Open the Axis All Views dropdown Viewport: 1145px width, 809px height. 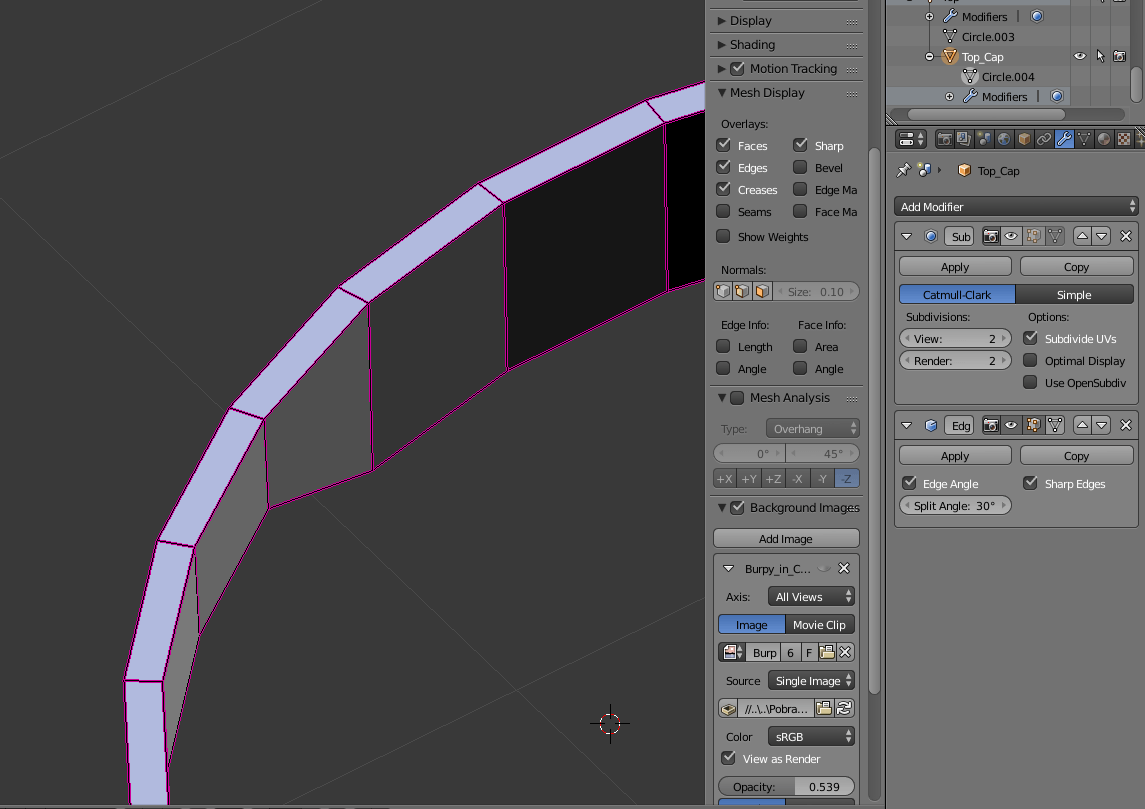tap(811, 597)
